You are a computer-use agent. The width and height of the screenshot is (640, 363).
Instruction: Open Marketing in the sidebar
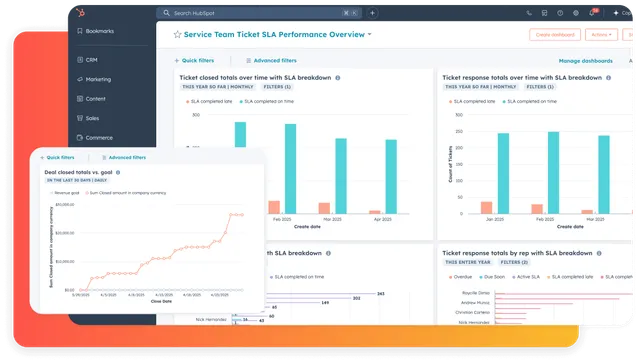point(94,79)
